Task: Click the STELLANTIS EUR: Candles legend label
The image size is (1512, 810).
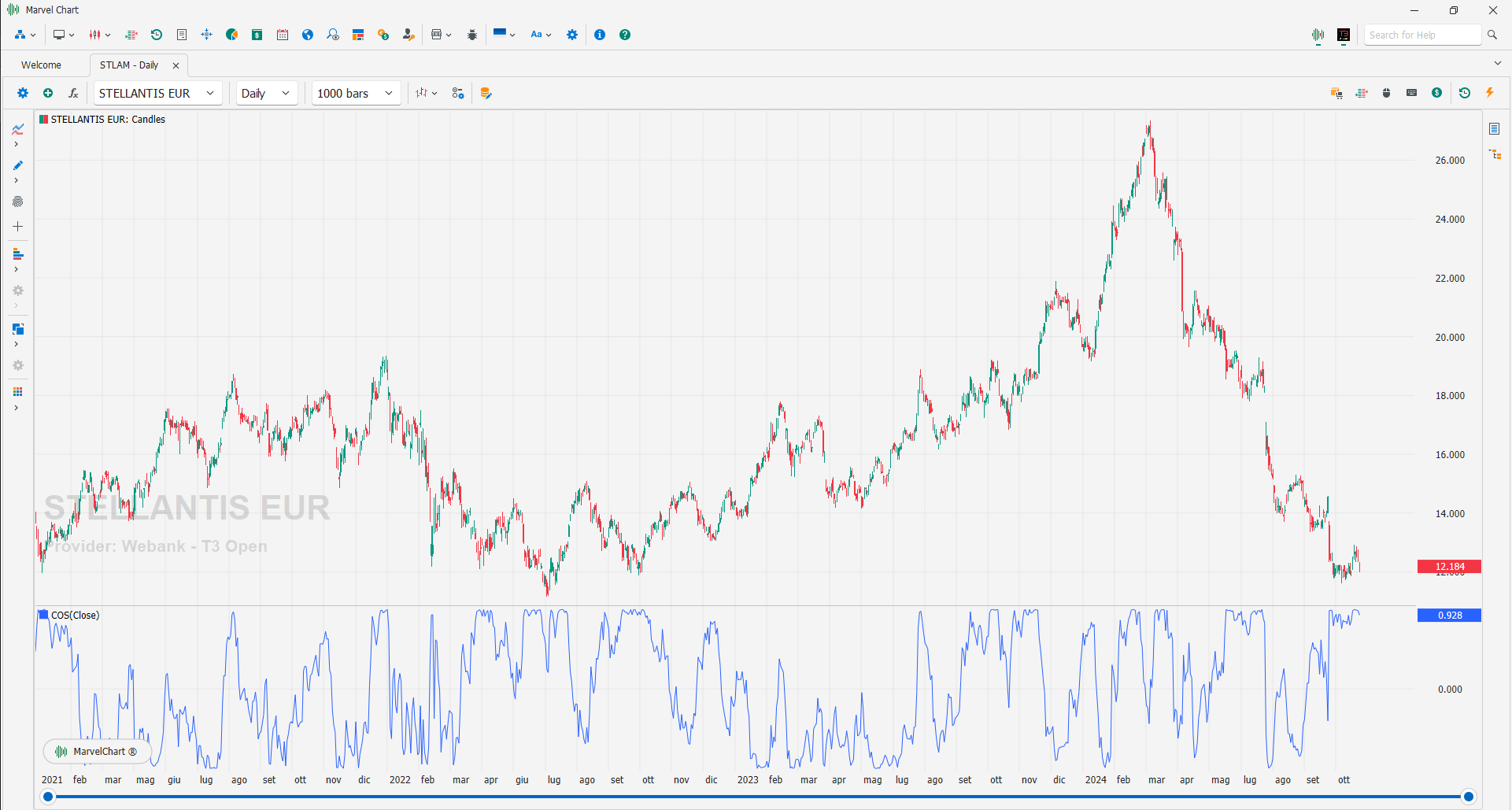Action: 108,120
